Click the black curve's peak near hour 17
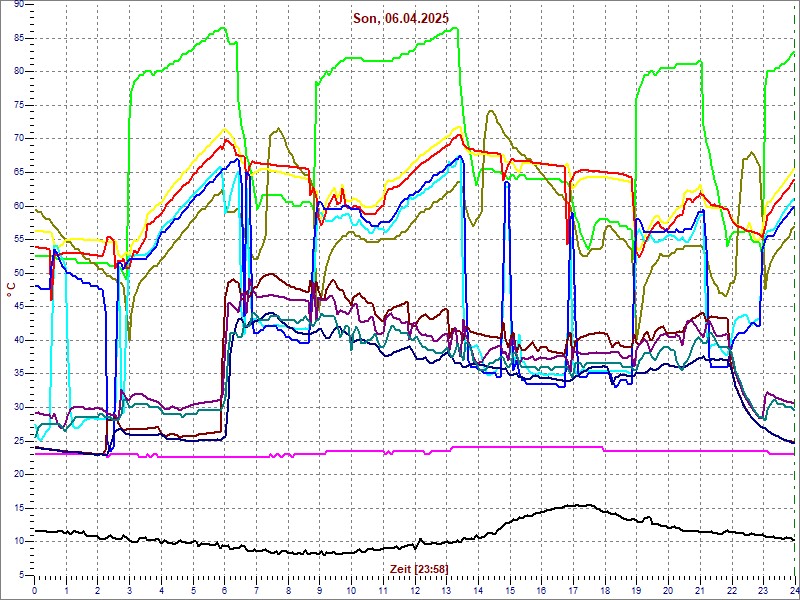800x600 pixels. (x=580, y=505)
